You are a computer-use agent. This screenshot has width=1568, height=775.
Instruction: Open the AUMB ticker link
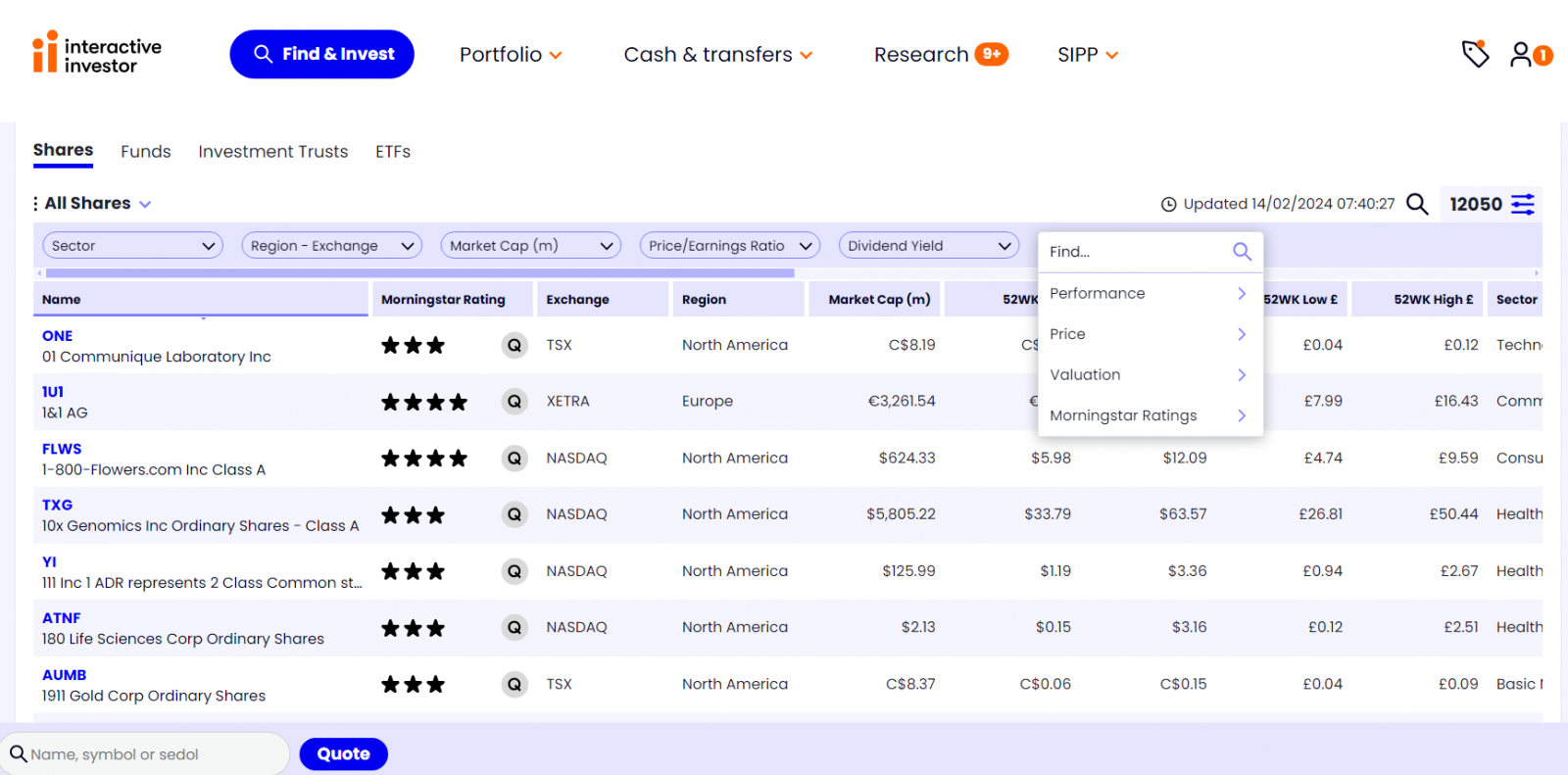tap(64, 675)
